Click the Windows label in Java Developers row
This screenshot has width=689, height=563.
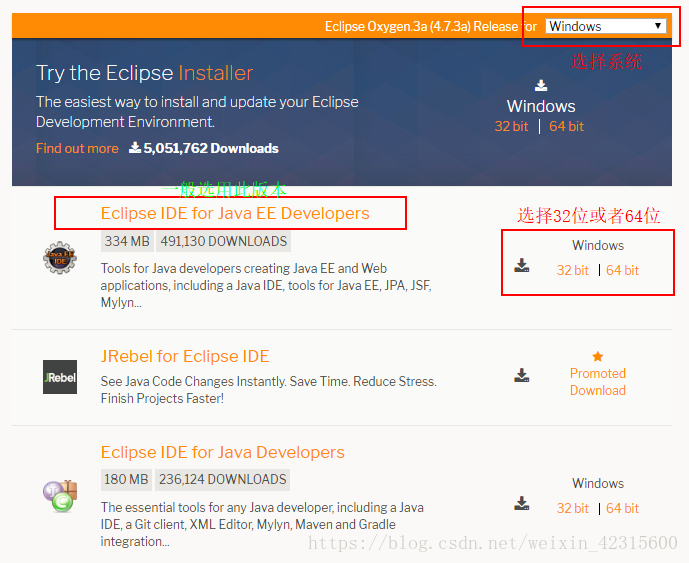[x=598, y=483]
